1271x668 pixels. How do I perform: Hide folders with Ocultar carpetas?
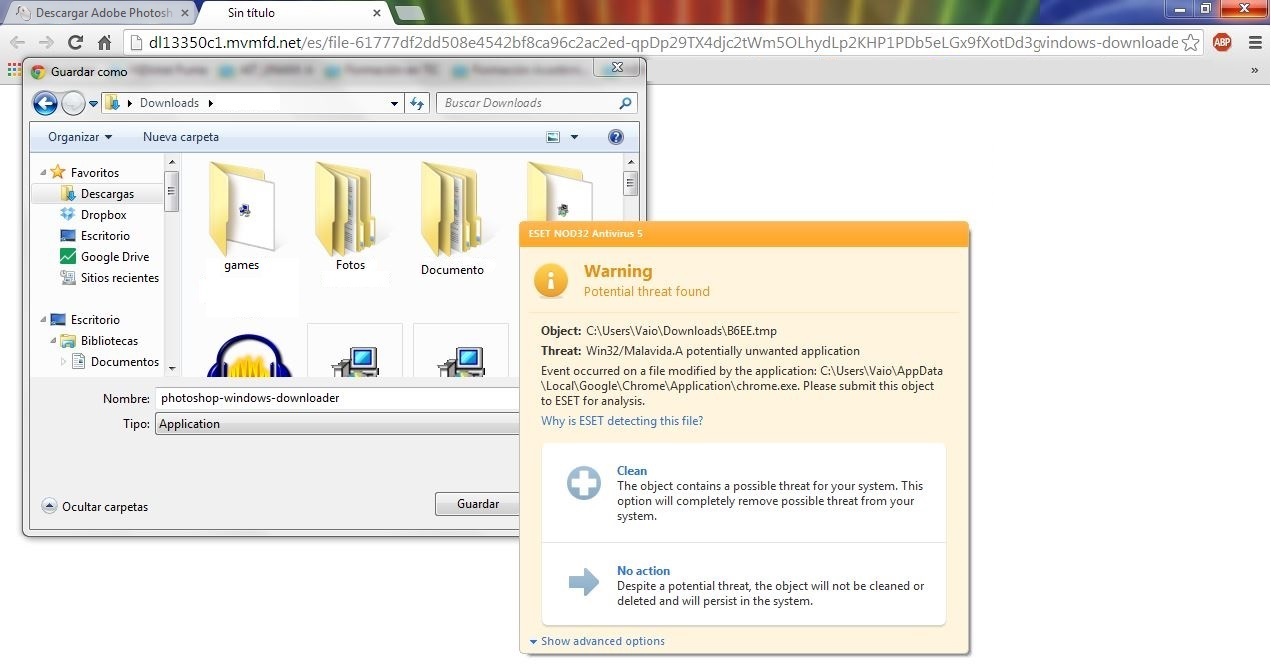click(x=95, y=507)
